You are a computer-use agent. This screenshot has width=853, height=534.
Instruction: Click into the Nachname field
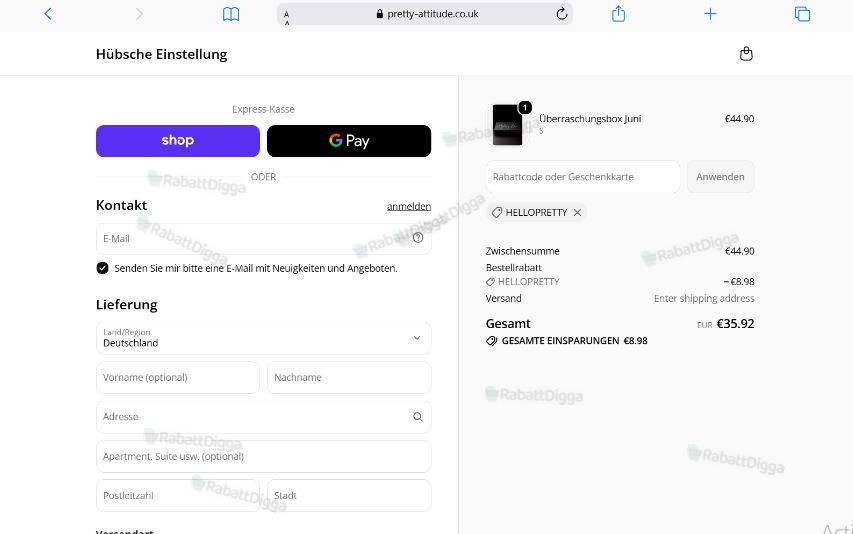[x=349, y=377]
